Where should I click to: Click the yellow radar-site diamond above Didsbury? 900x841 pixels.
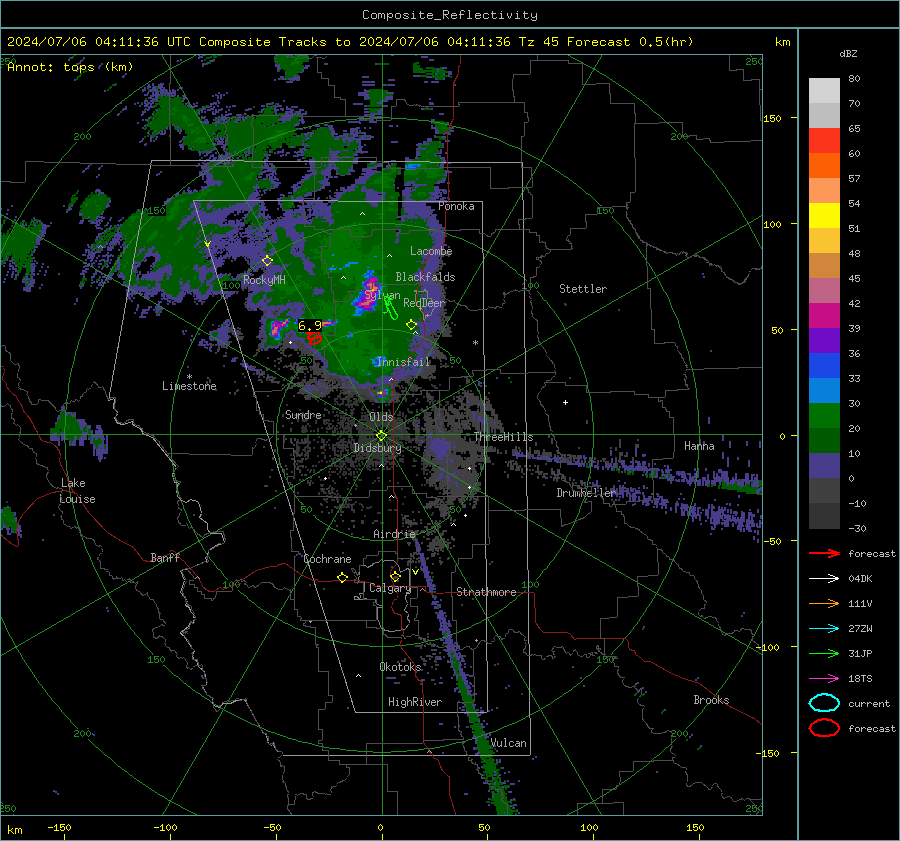pyautogui.click(x=381, y=436)
